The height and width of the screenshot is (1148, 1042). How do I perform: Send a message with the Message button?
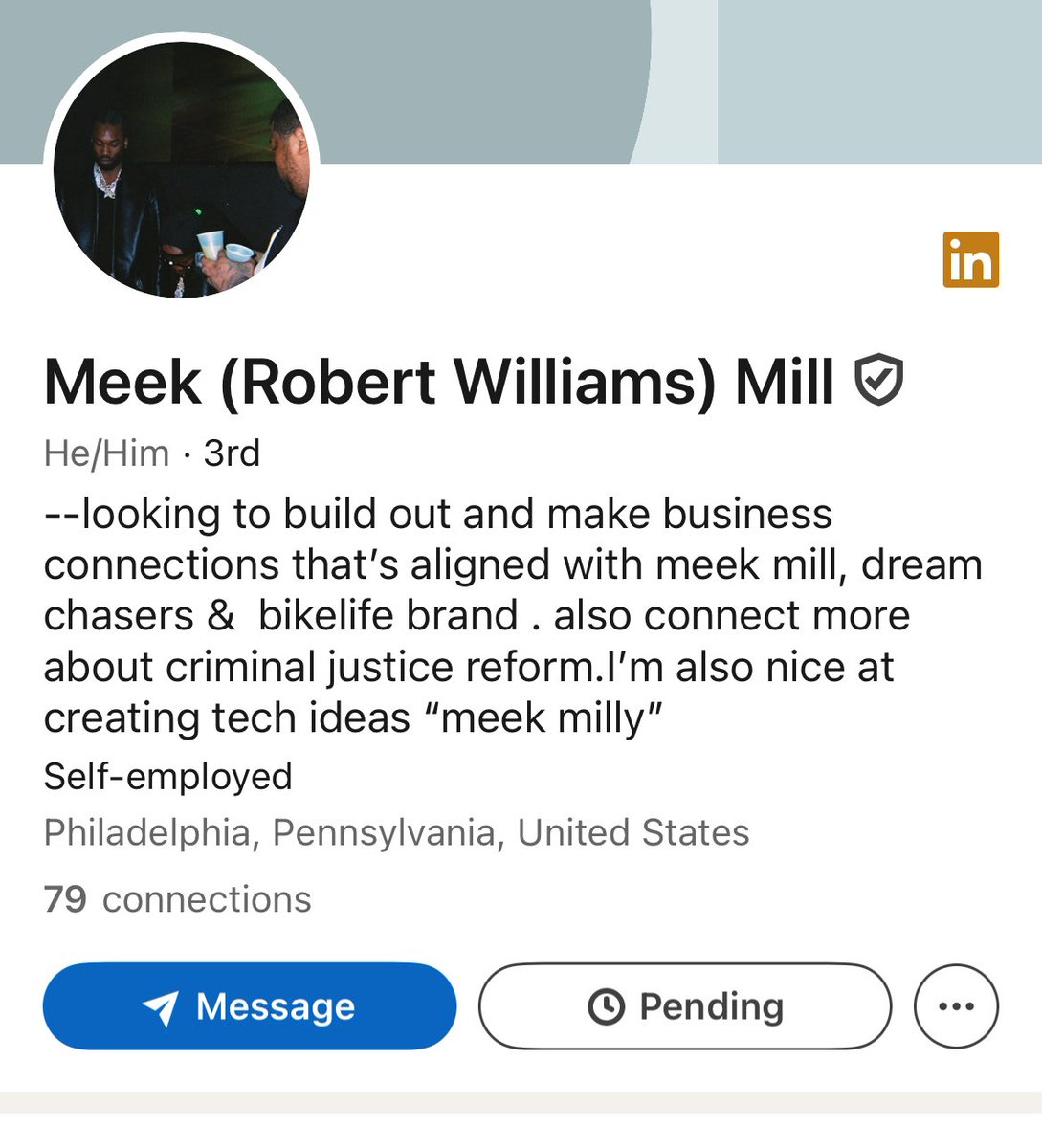(x=250, y=1006)
